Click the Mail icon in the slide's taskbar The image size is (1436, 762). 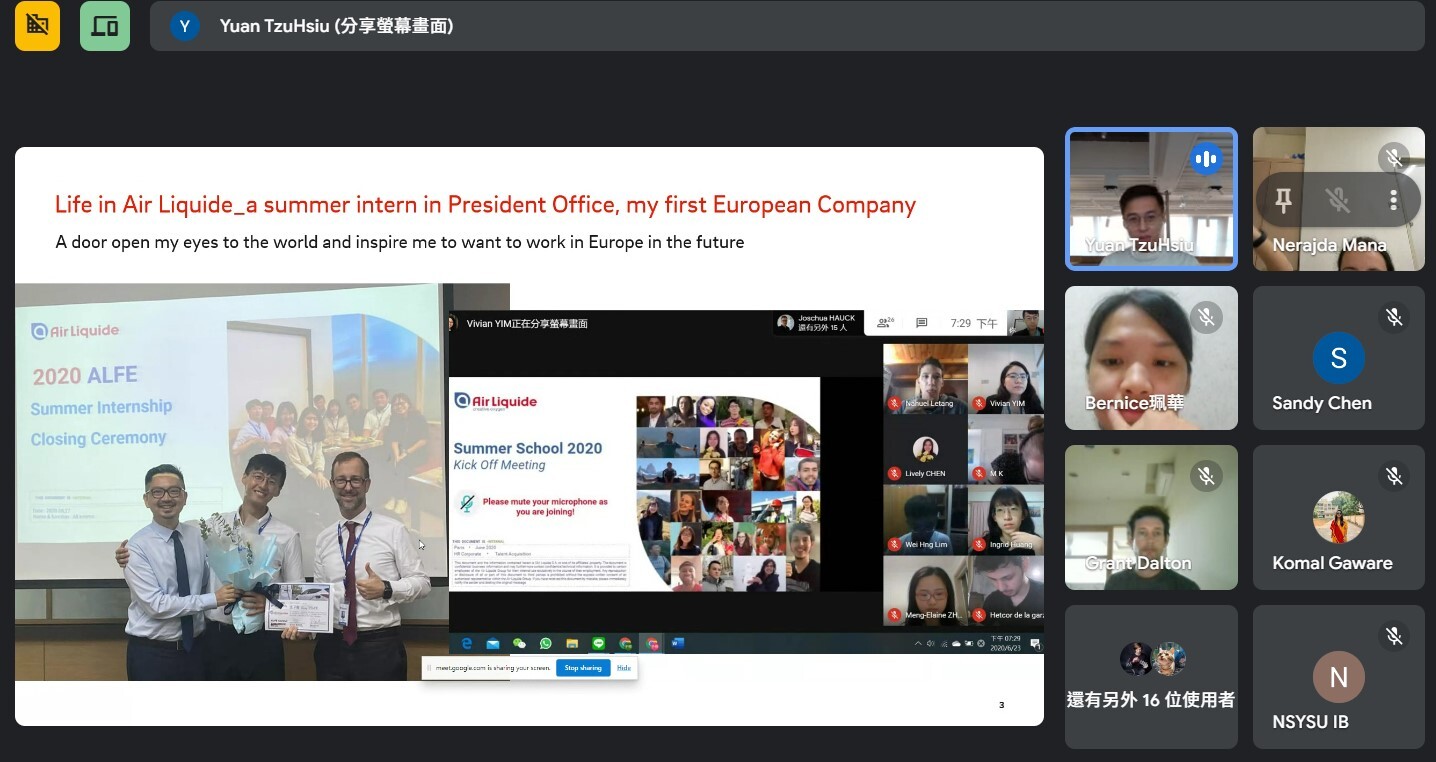coord(493,643)
